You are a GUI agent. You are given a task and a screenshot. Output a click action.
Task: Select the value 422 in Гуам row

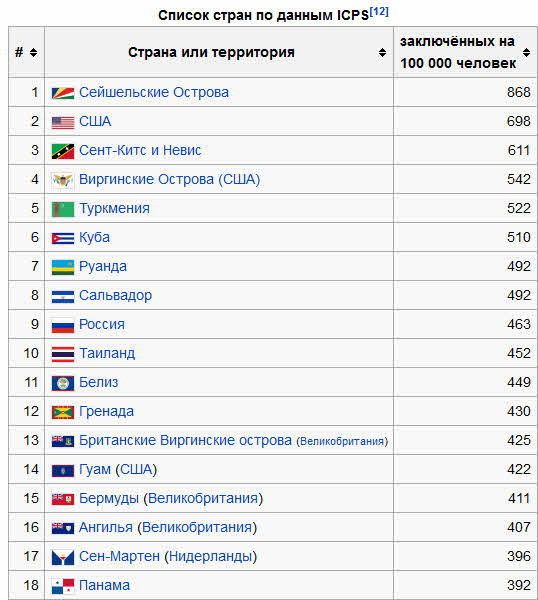[518, 470]
